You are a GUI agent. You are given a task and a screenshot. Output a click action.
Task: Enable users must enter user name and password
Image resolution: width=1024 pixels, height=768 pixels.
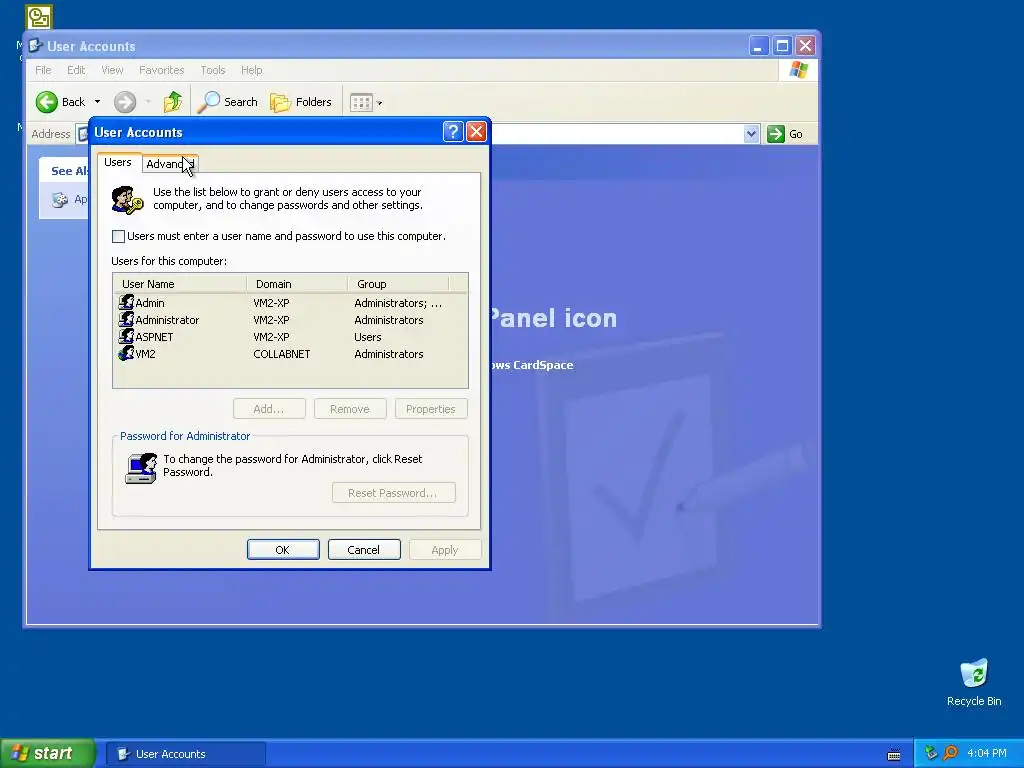click(118, 236)
